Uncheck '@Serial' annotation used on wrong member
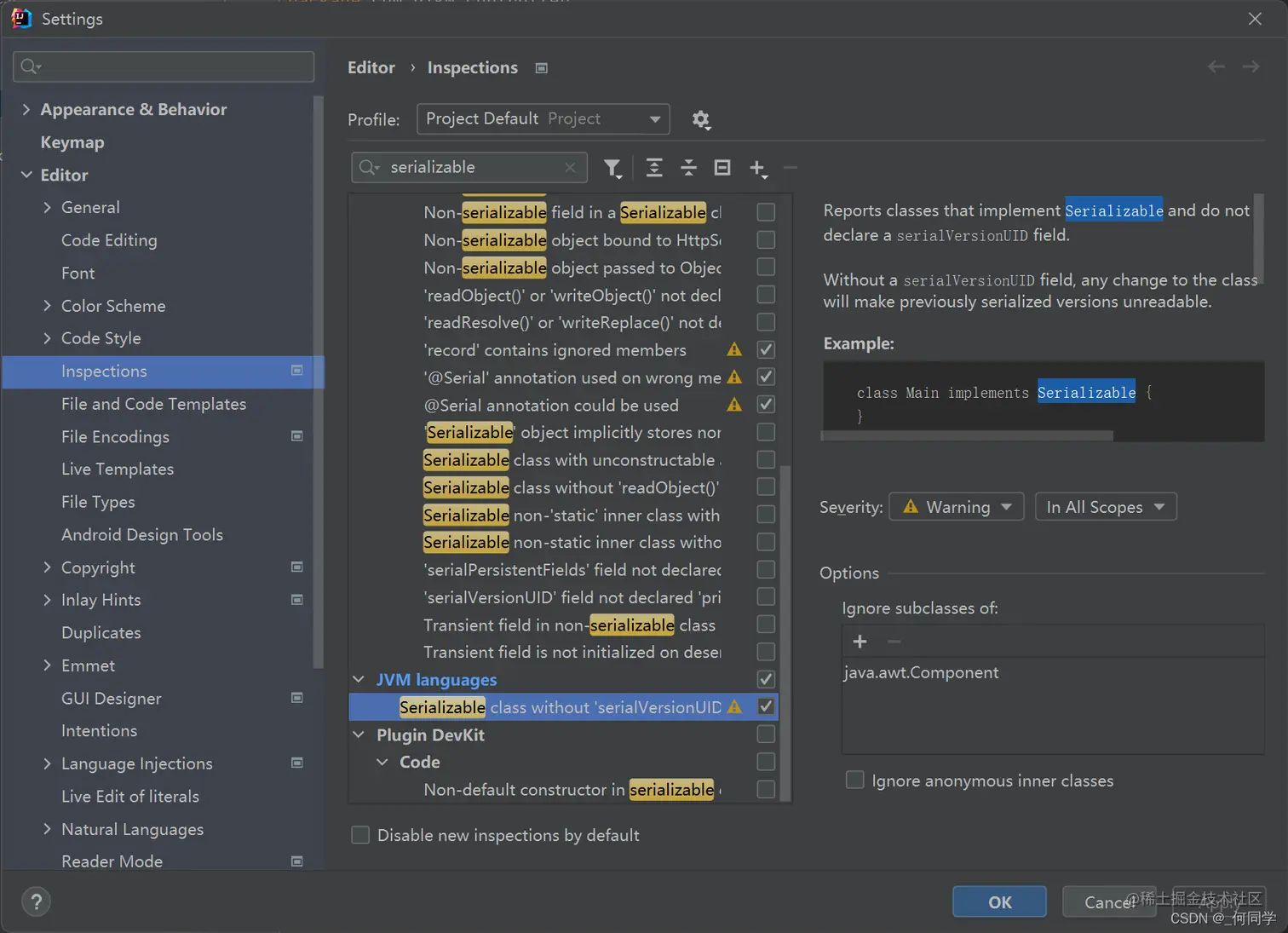 click(x=766, y=377)
